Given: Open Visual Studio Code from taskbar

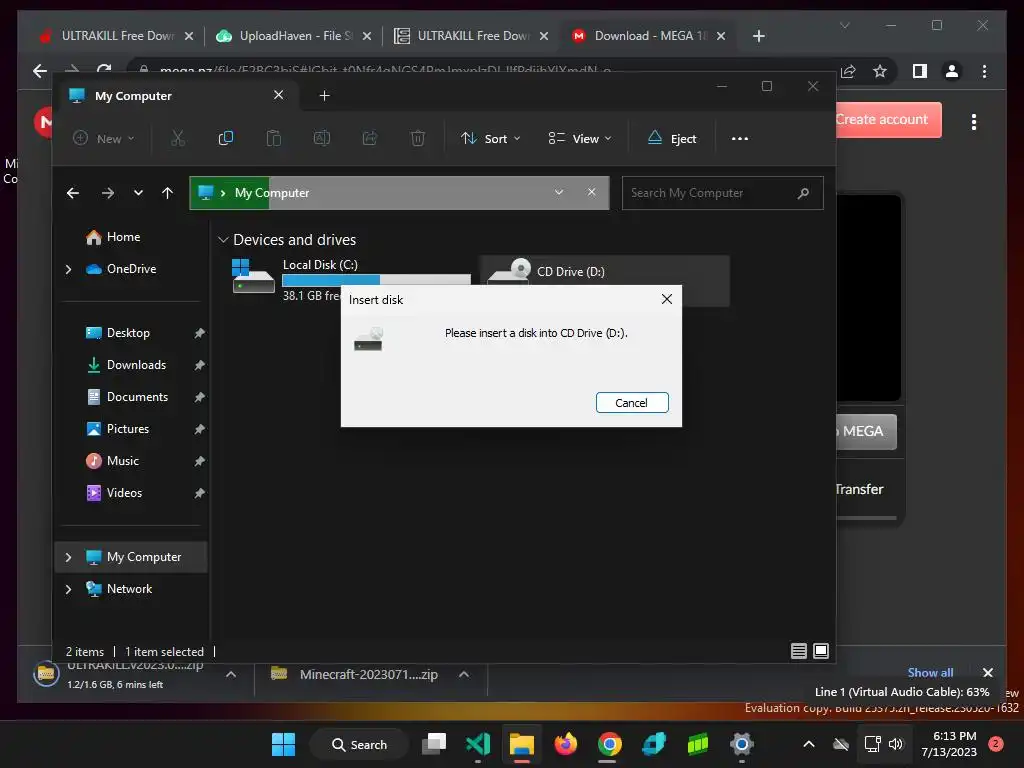Looking at the screenshot, I should 478,744.
